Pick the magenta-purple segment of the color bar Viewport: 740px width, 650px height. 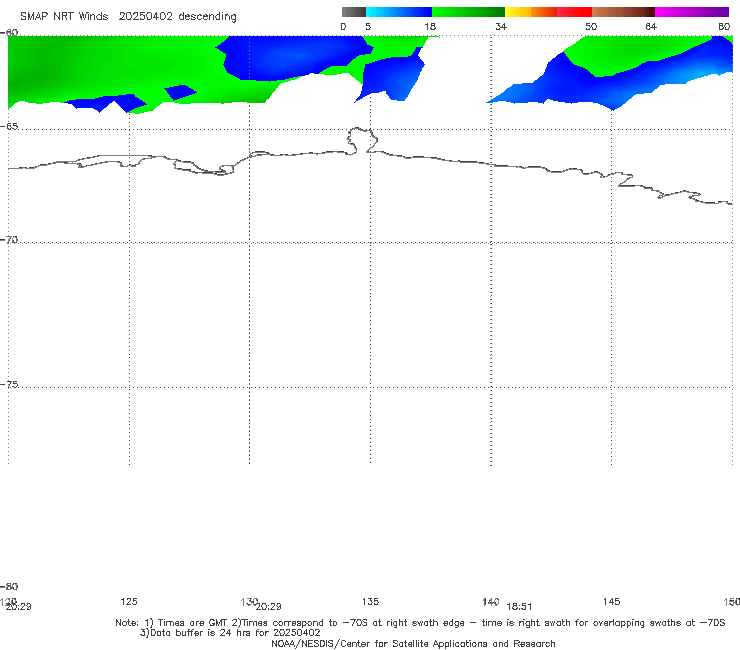(x=692, y=12)
